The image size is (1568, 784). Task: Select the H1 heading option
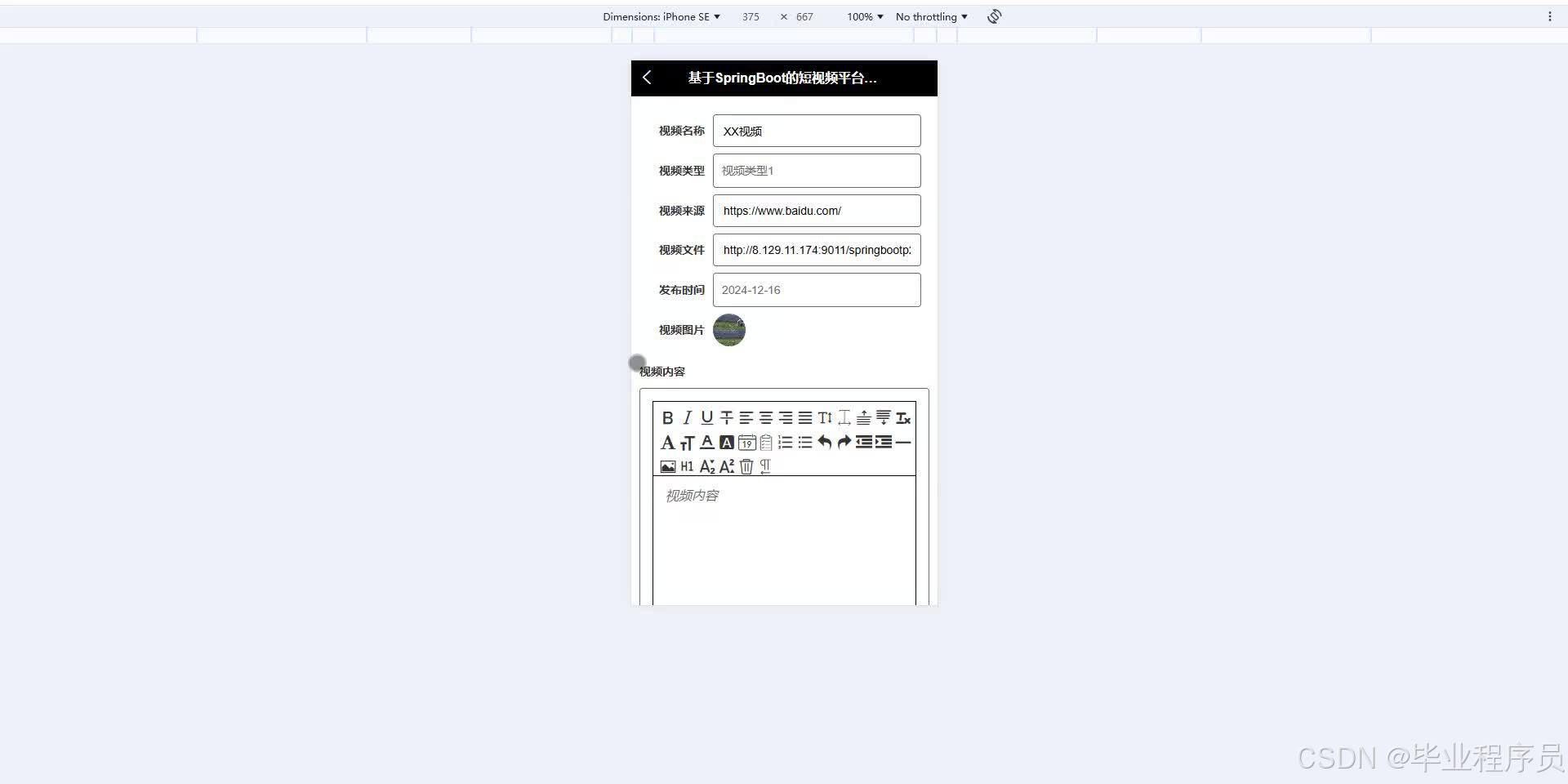687,466
